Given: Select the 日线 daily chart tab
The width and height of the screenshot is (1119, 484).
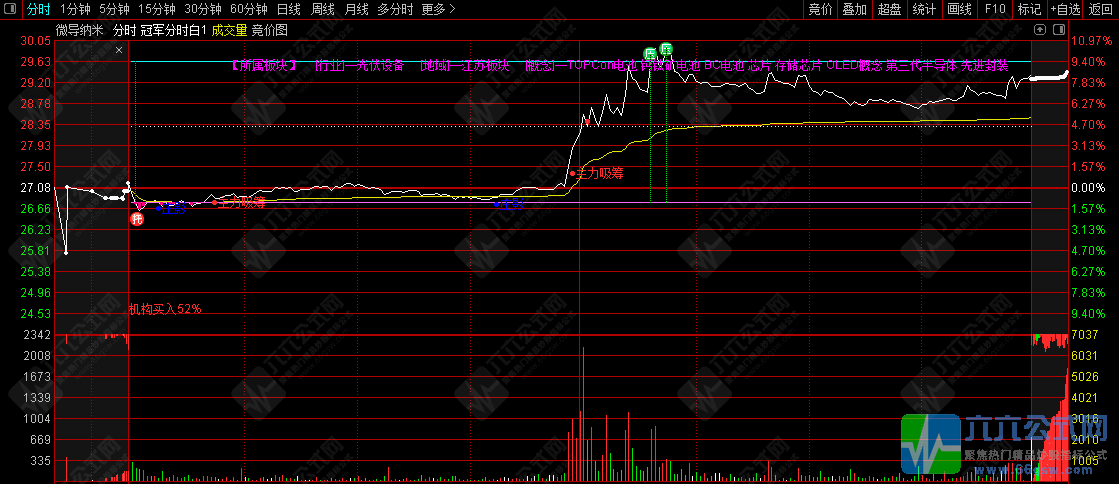Looking at the screenshot, I should coord(287,9).
